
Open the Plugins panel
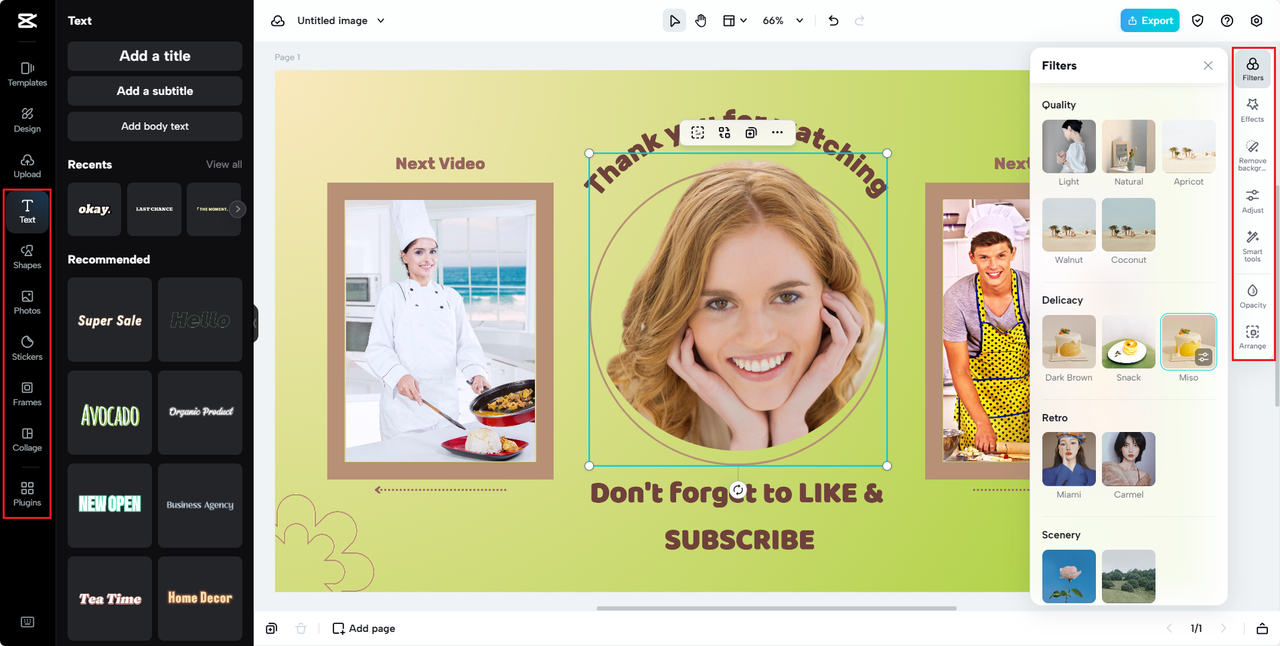[x=27, y=494]
